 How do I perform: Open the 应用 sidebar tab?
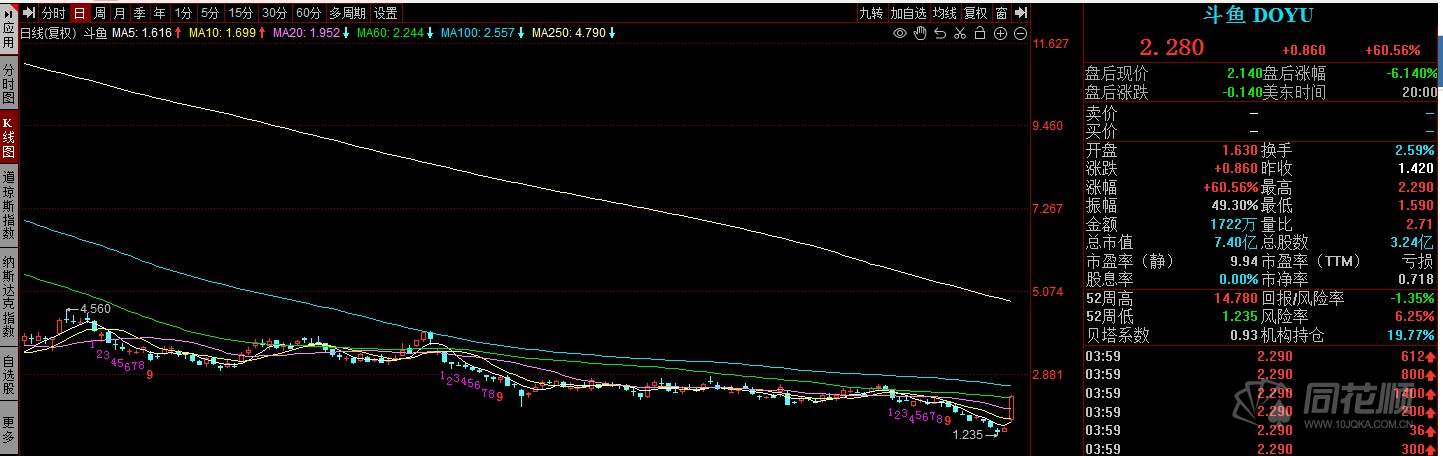pyautogui.click(x=9, y=31)
